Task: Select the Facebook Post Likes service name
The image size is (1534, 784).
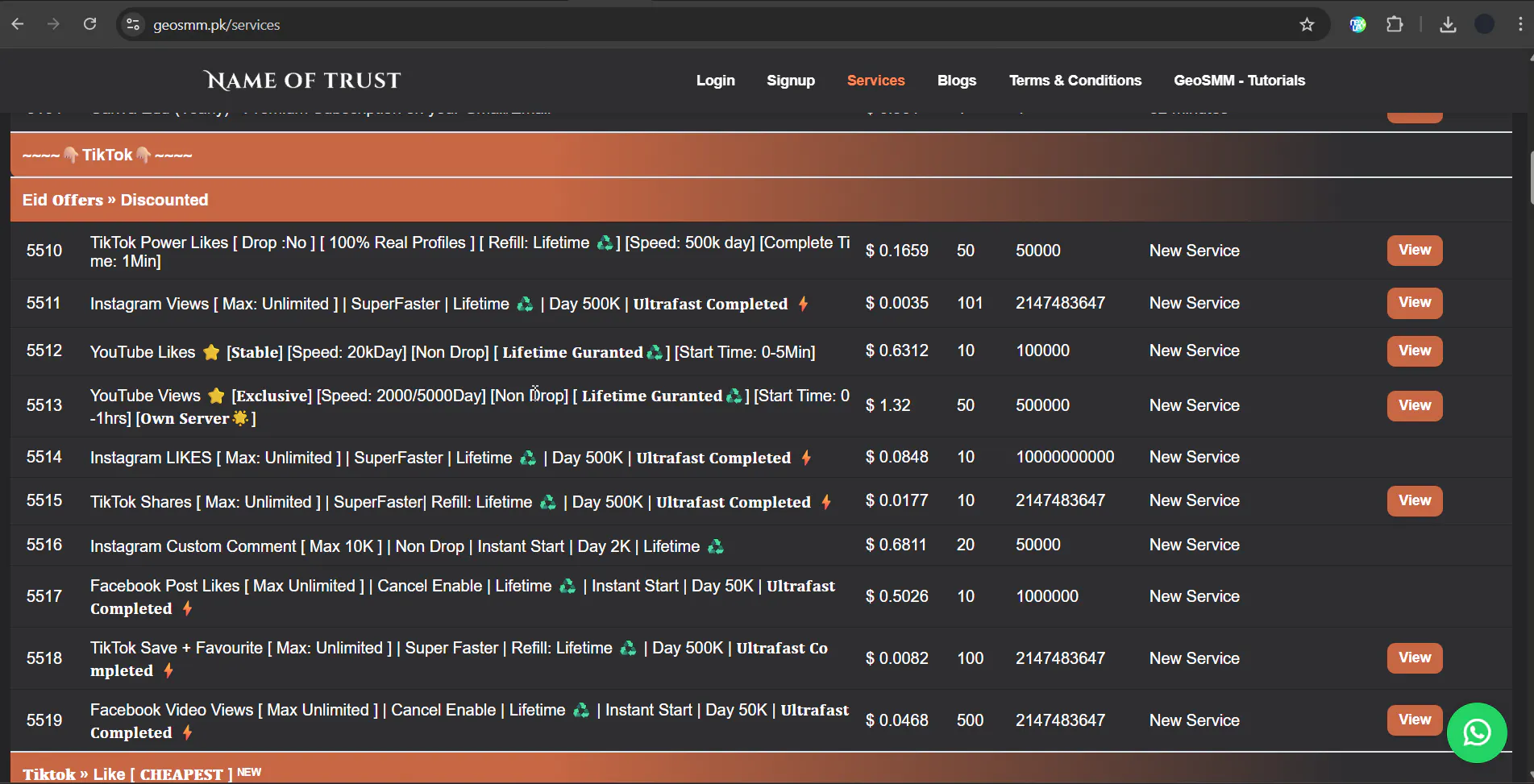Action: (463, 597)
